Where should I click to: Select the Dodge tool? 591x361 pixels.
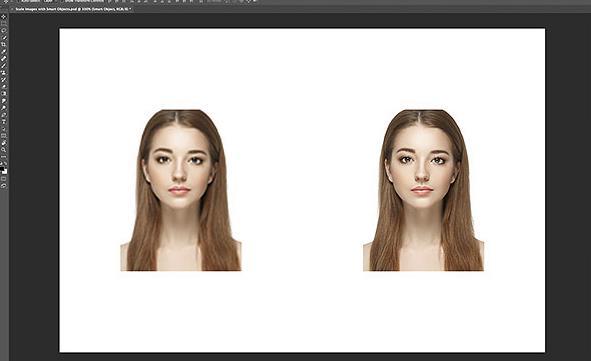point(4,108)
